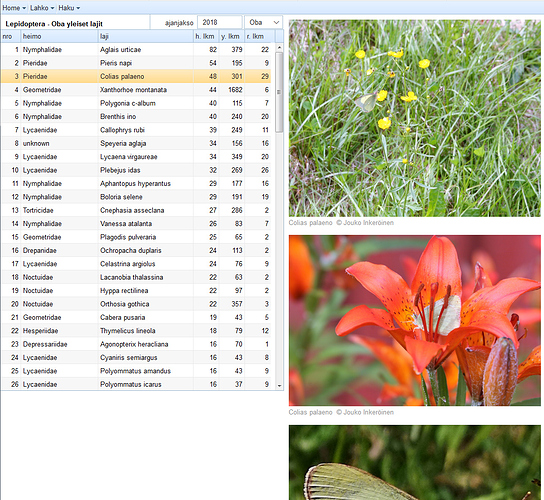Select the Xanthorhoe montanata row
The width and height of the screenshot is (544, 500).
coord(136,90)
